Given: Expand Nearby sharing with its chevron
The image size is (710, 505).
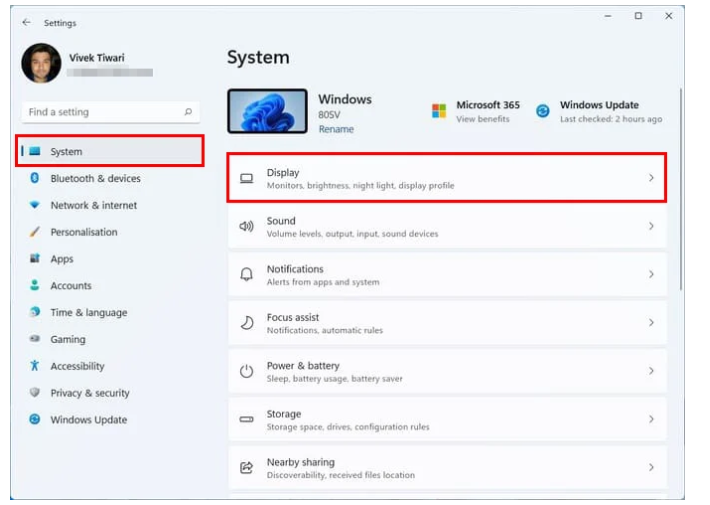Looking at the screenshot, I should click(651, 467).
